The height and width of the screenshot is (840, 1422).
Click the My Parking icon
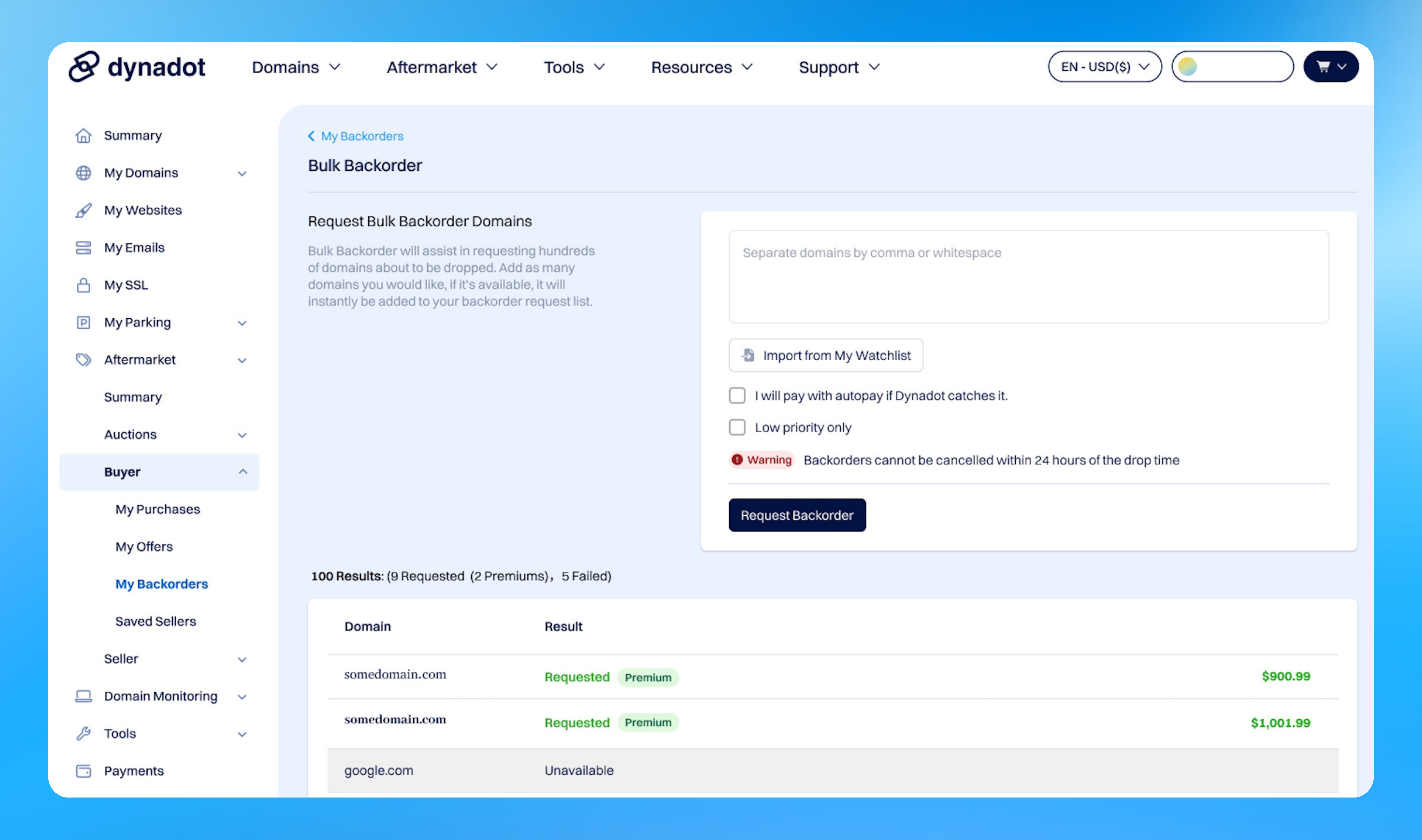(x=83, y=323)
